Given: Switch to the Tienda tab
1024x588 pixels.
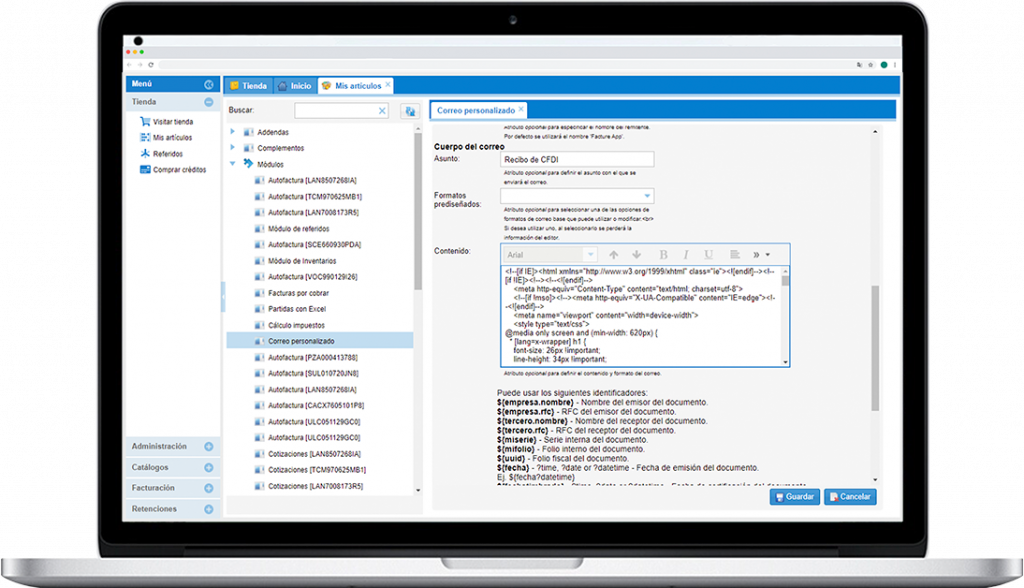Looking at the screenshot, I should click(247, 86).
